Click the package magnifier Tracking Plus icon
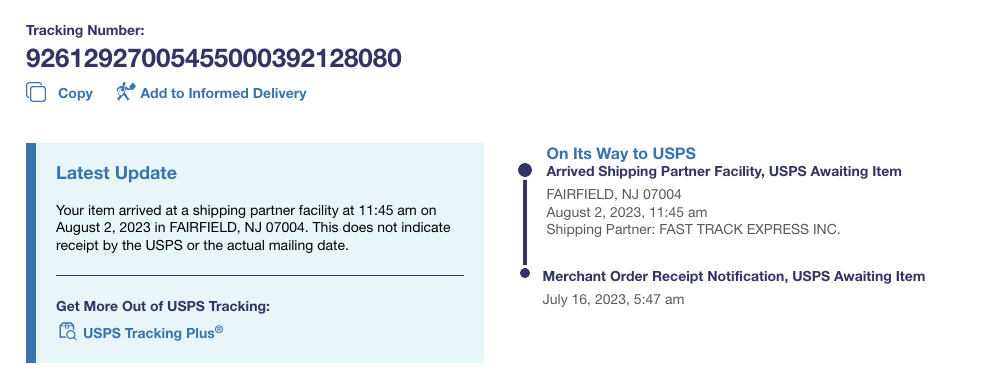 tap(68, 331)
